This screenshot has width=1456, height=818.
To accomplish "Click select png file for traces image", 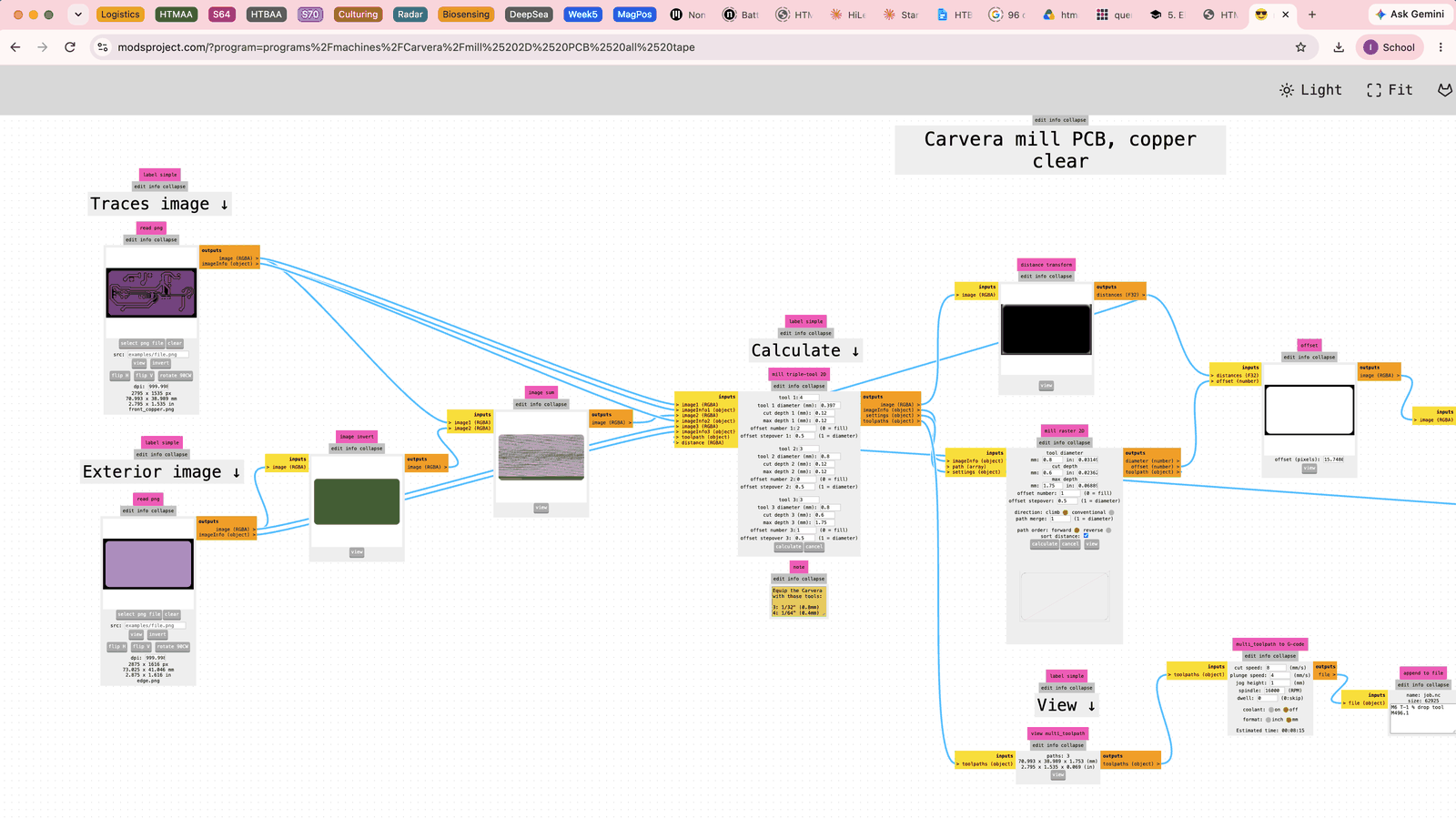I will tap(142, 343).
